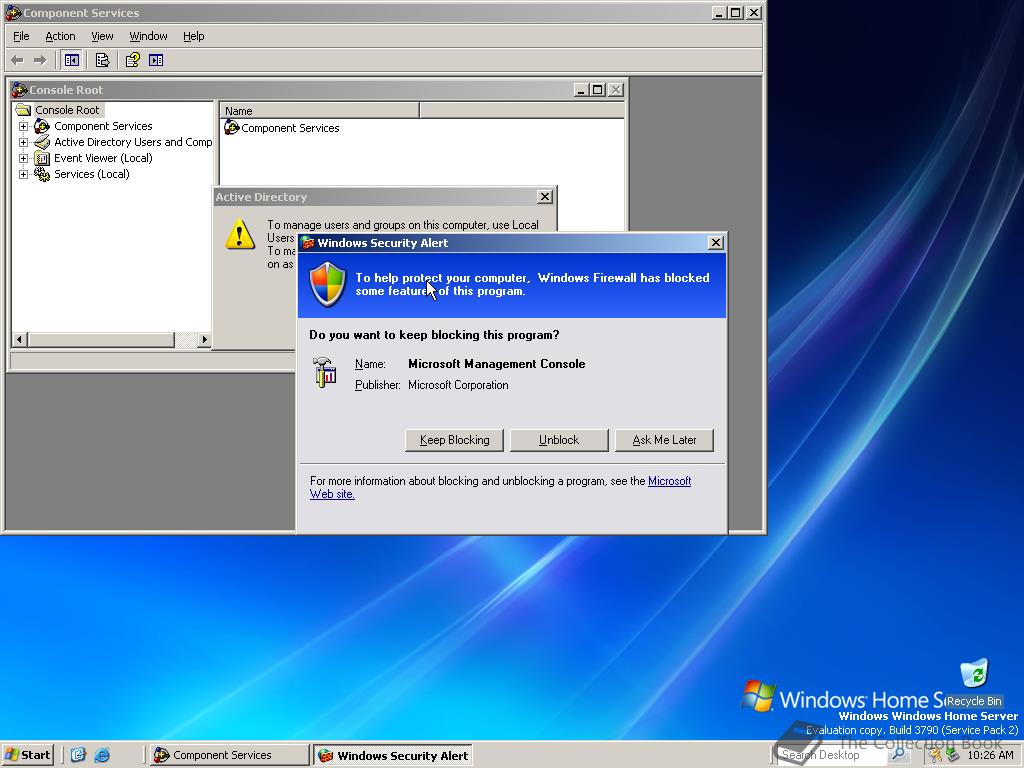Select the Event Viewer (Local) node icon
The image size is (1024, 768).
pyautogui.click(x=42, y=158)
